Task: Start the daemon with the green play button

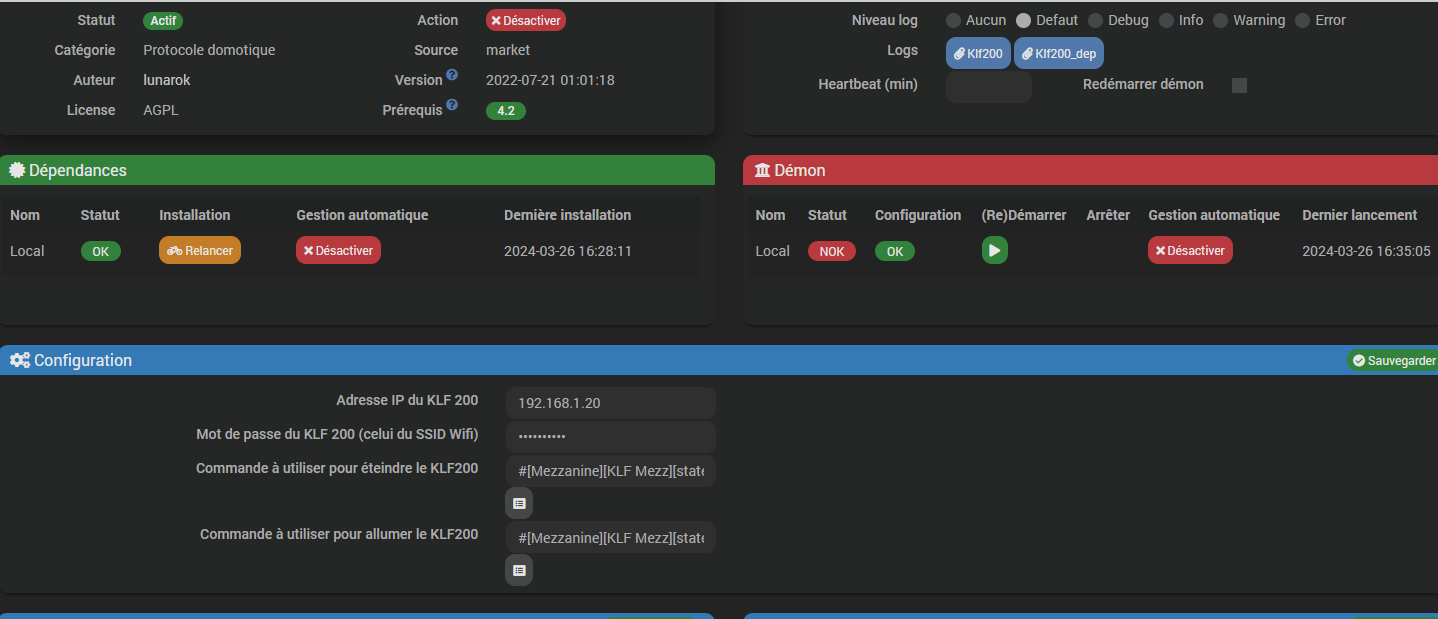Action: point(994,251)
